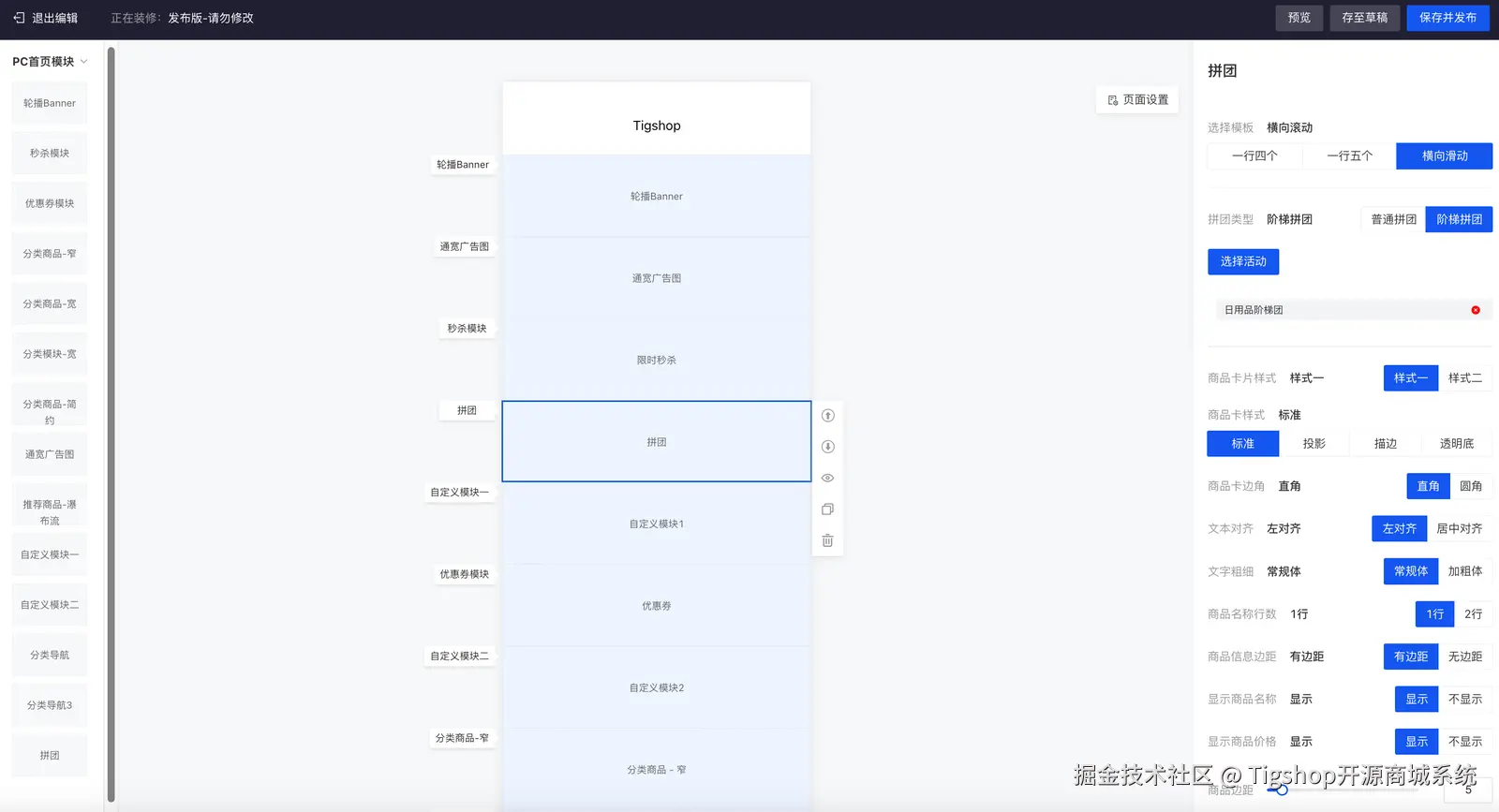The width and height of the screenshot is (1499, 812).
Task: Move 拼团 module down with arrow icon
Action: (827, 447)
